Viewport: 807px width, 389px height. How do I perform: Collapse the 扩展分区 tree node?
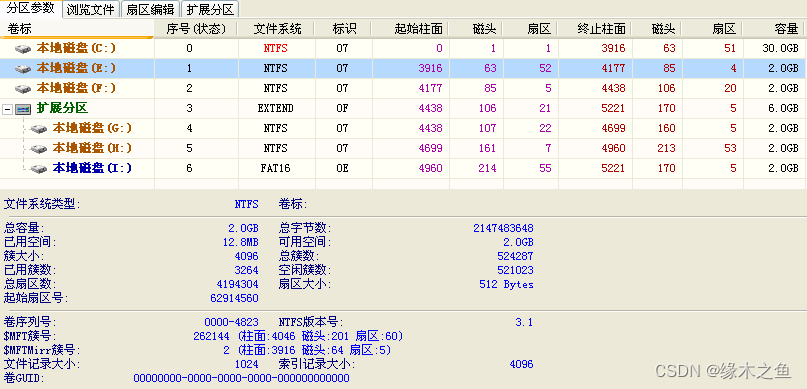(7, 109)
